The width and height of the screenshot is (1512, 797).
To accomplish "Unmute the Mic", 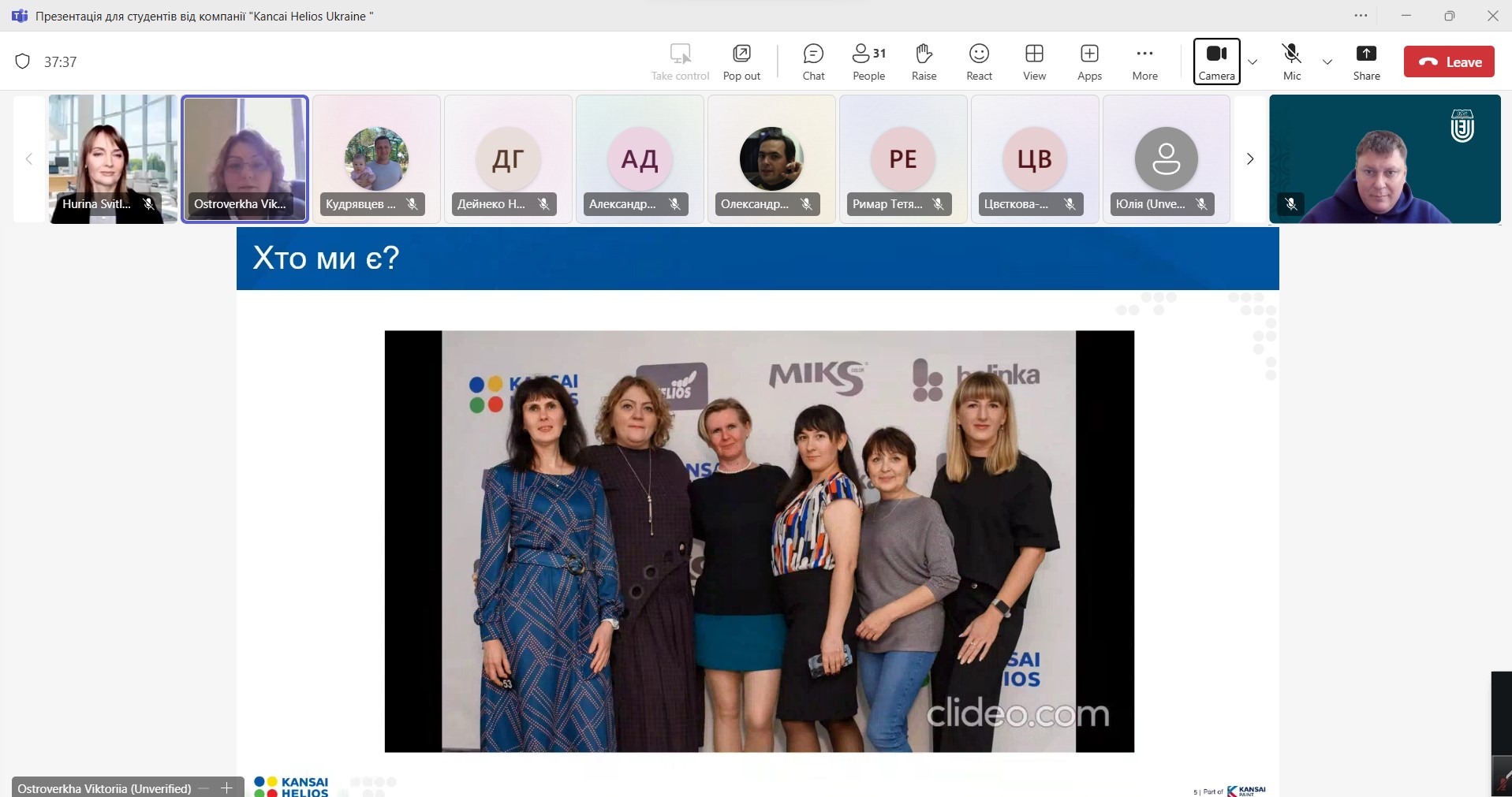I will coord(1291,61).
